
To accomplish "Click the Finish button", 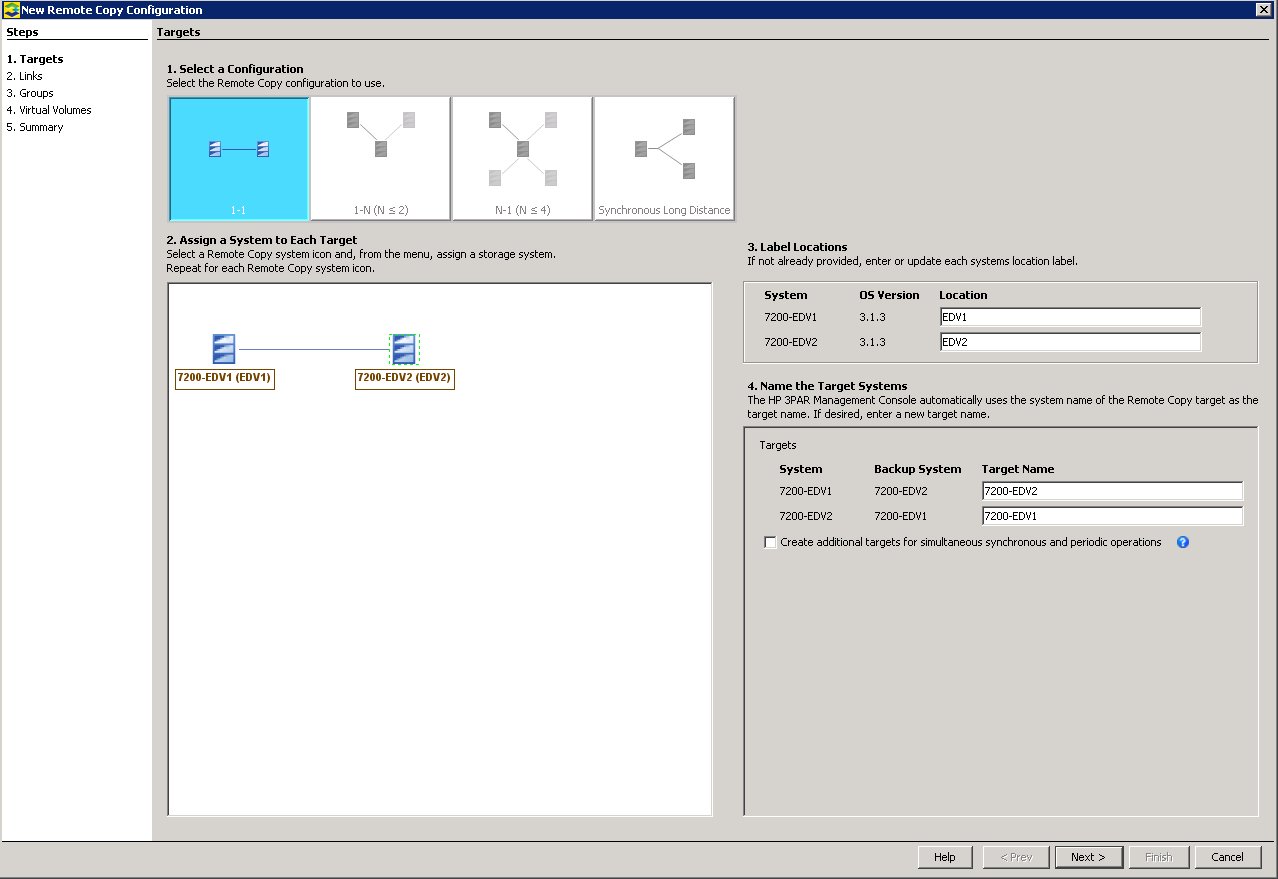I will (x=1159, y=857).
